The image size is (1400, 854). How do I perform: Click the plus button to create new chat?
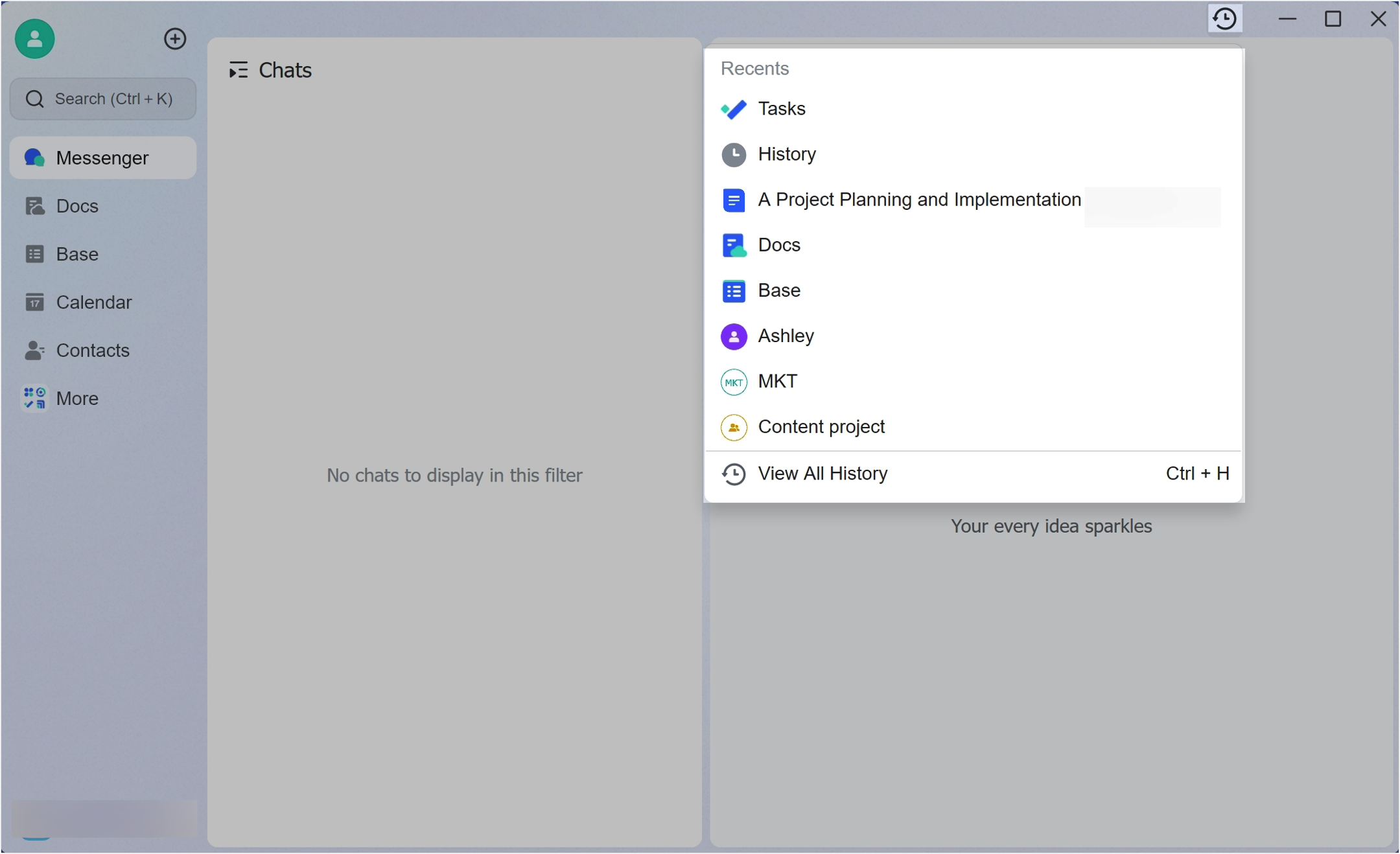175,39
